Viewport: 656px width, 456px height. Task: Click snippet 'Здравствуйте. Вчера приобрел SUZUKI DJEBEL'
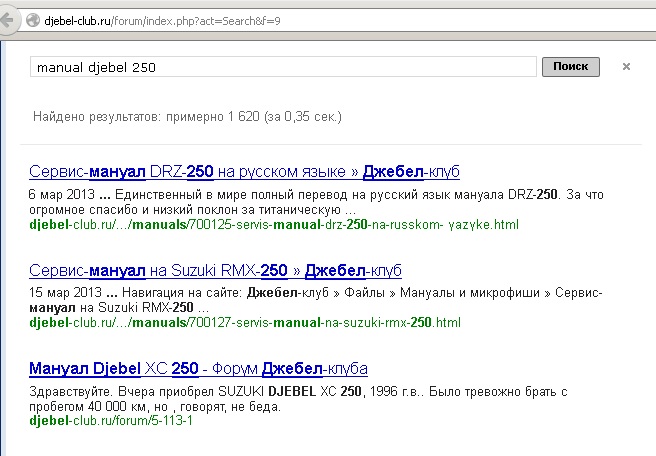click(172, 392)
